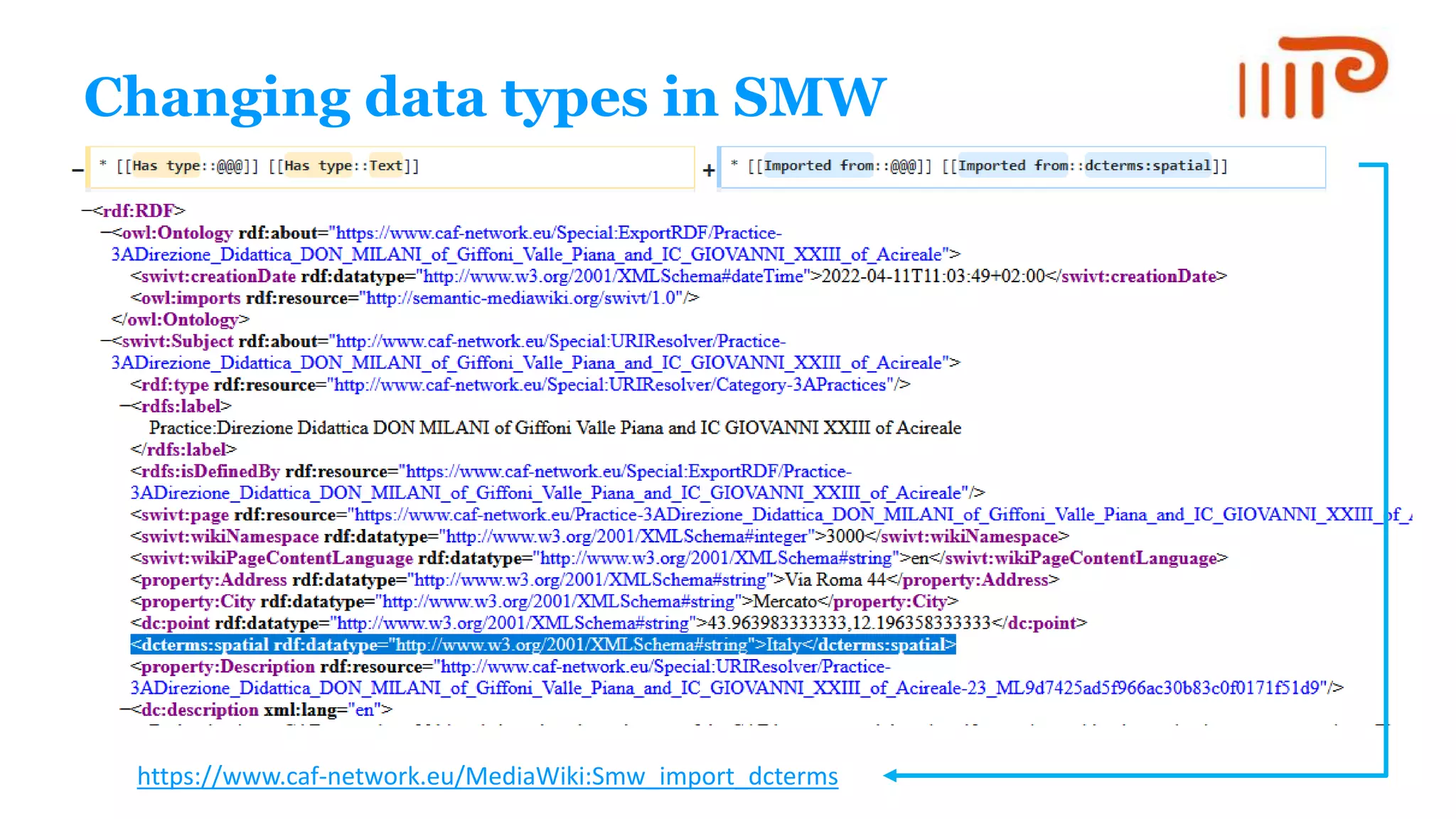Select the highlighted dcterms:spatial line
The height and width of the screenshot is (819, 1456).
(543, 645)
